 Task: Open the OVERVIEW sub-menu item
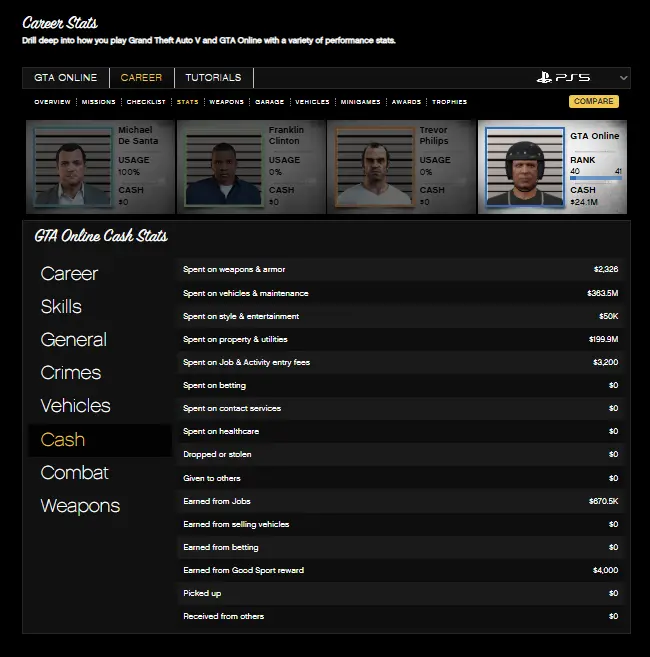click(x=52, y=102)
